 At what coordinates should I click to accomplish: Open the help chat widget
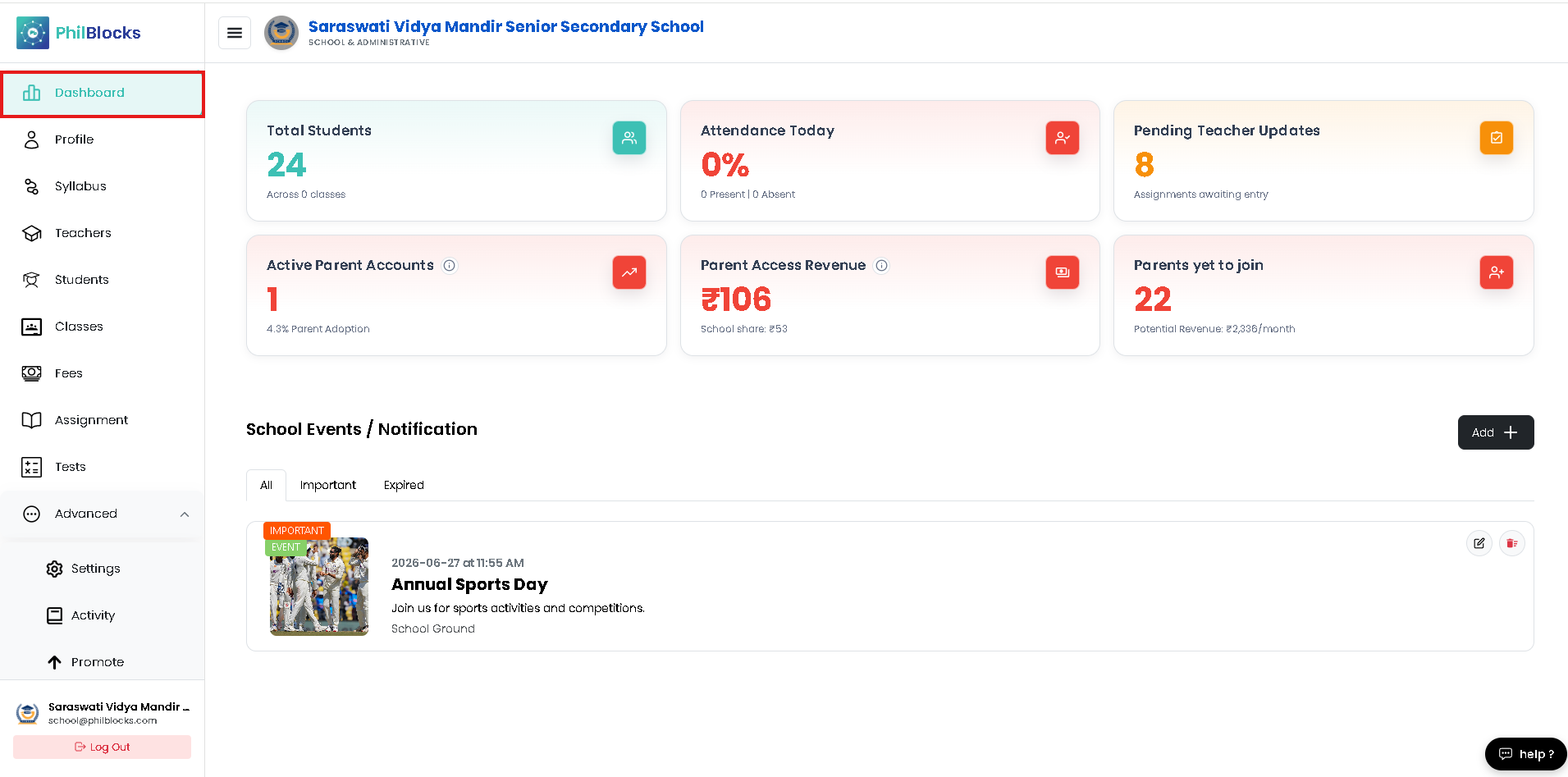(1525, 754)
